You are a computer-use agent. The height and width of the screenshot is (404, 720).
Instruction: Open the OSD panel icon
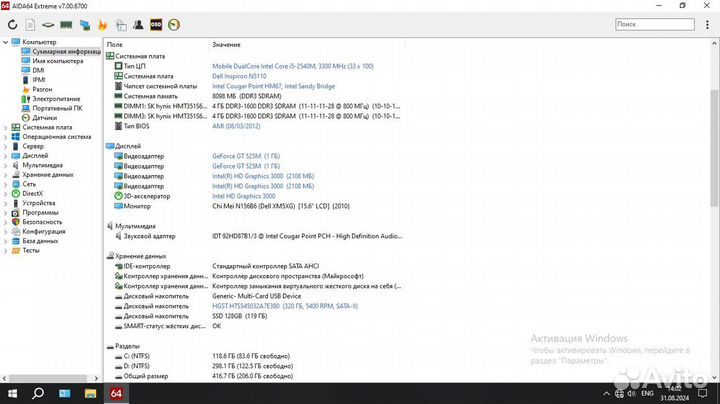[x=156, y=25]
